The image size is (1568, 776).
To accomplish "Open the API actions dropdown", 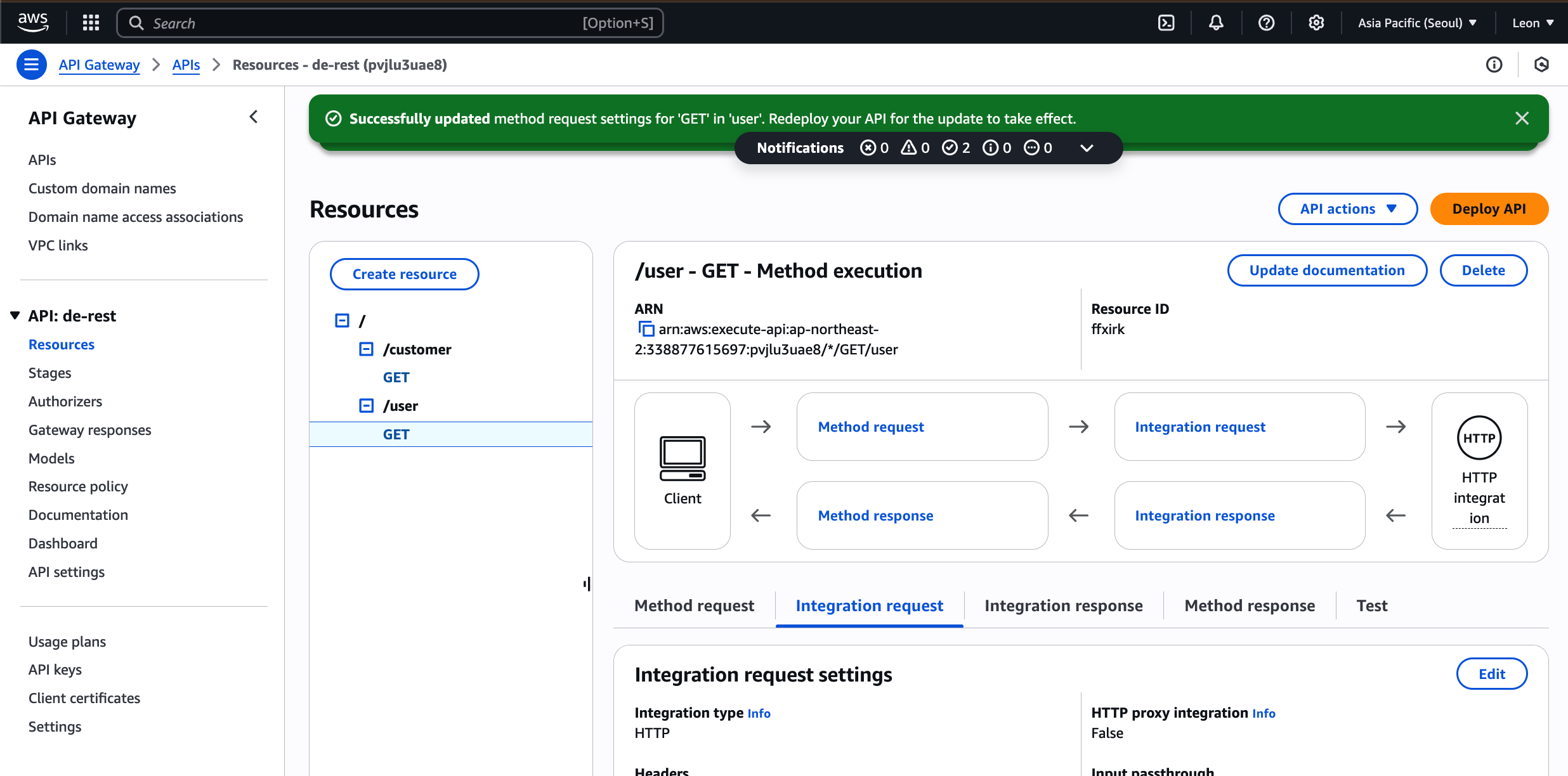I will coord(1347,209).
